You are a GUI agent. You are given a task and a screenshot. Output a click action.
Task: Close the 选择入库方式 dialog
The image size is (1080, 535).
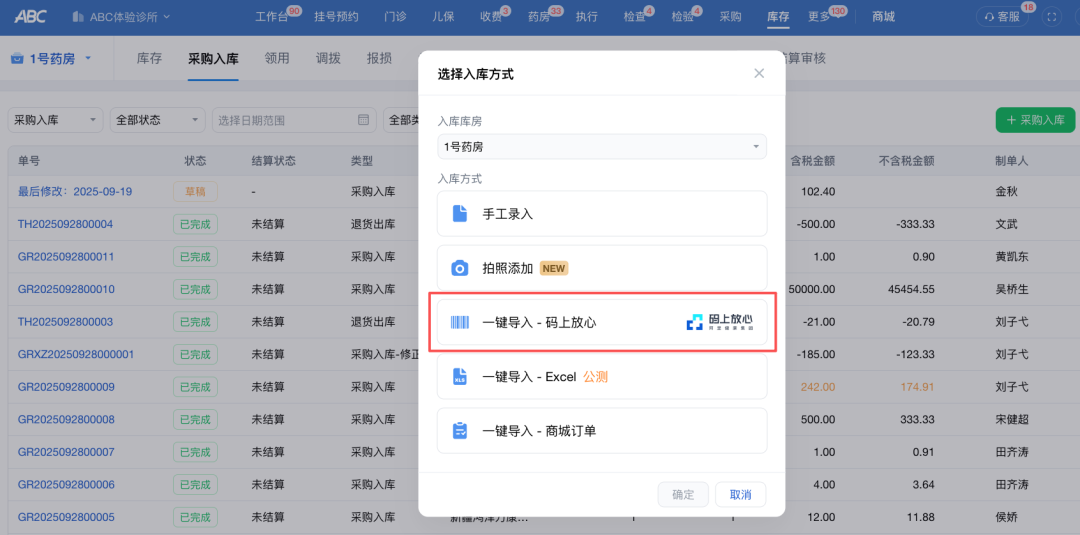[x=759, y=74]
